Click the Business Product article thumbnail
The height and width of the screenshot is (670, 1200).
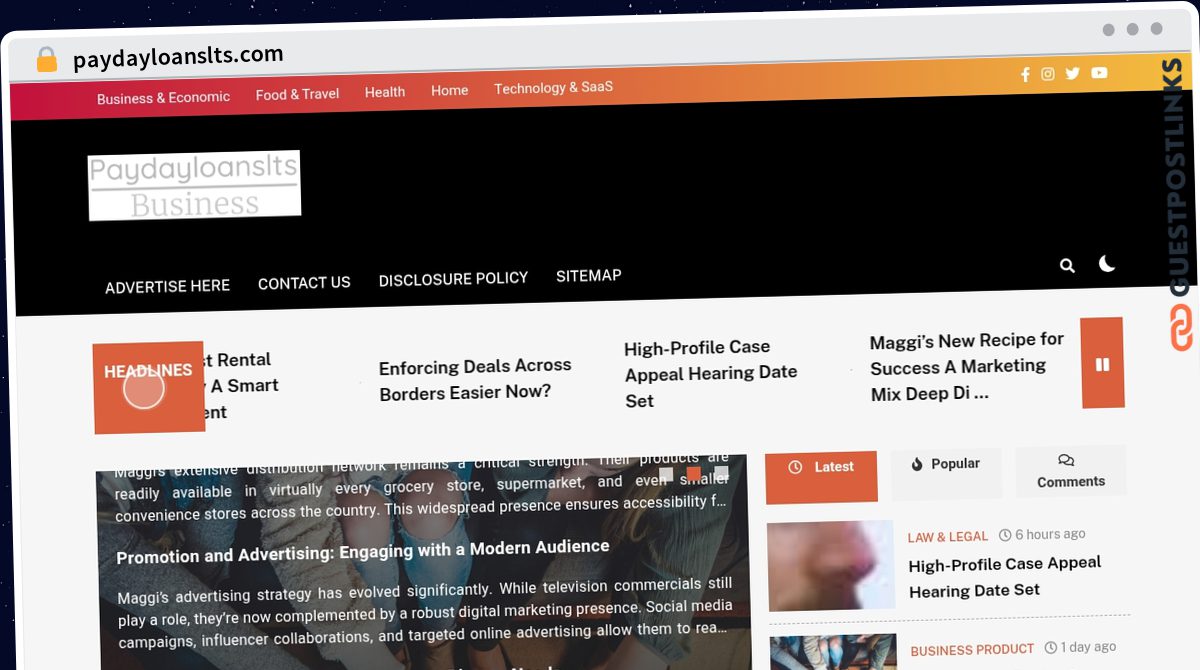click(x=833, y=652)
